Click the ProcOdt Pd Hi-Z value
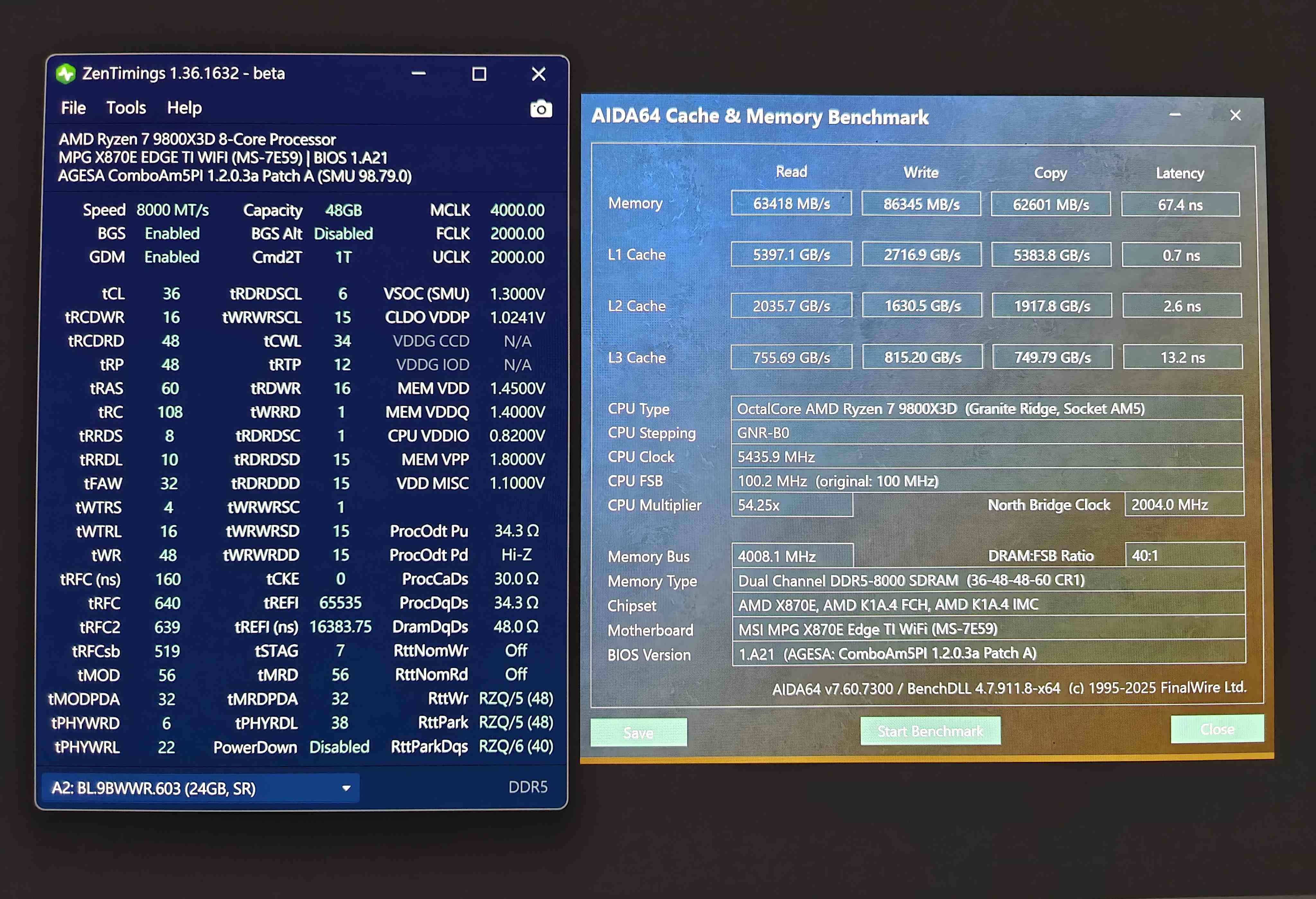The width and height of the screenshot is (1316, 899). (516, 554)
